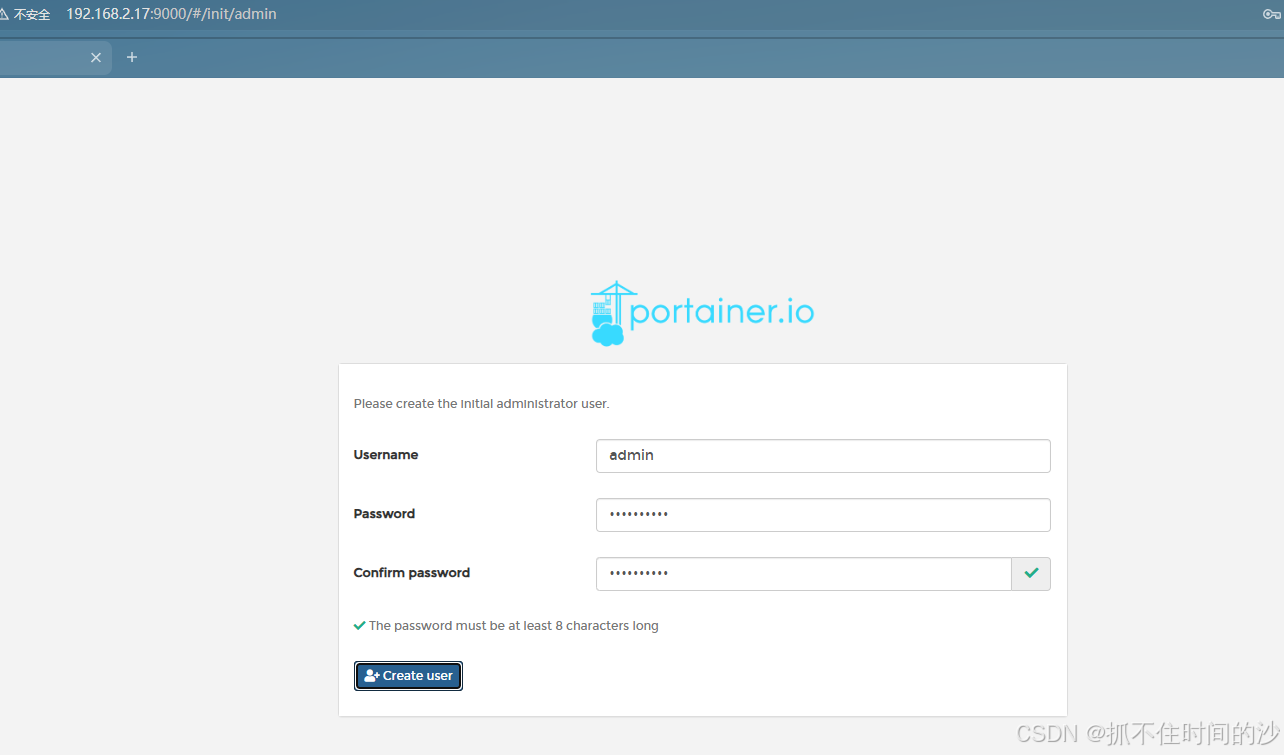Close the current browser tab

tap(96, 58)
